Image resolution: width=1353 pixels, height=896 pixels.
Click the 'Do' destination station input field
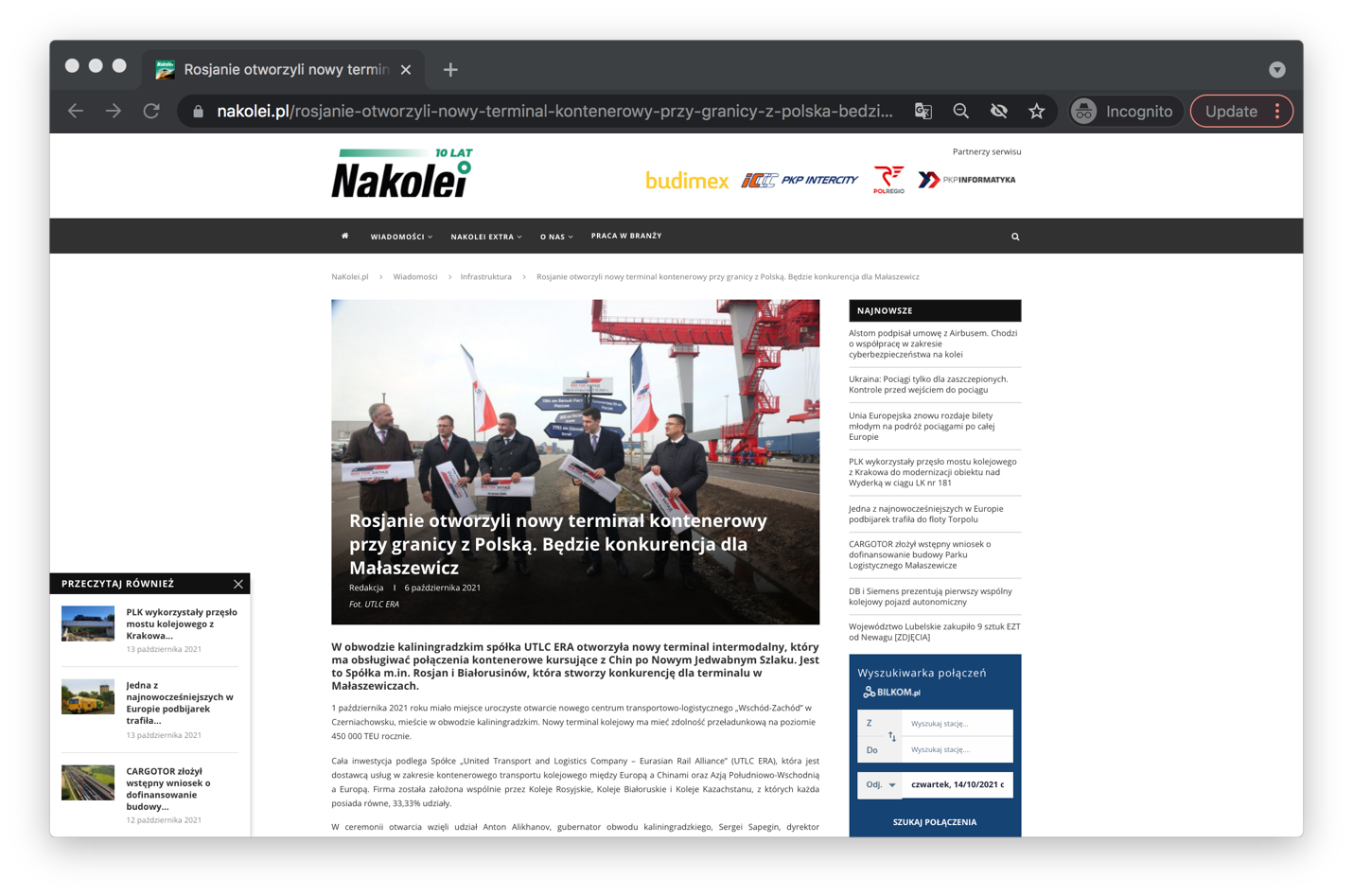[x=957, y=749]
